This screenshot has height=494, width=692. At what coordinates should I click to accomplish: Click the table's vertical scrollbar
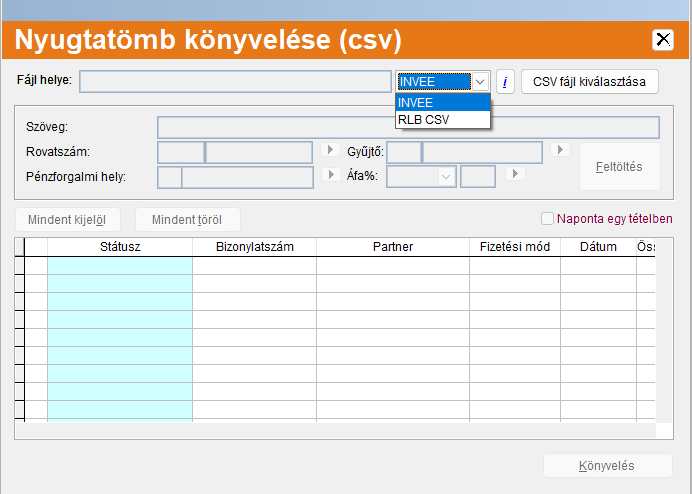(x=664, y=331)
